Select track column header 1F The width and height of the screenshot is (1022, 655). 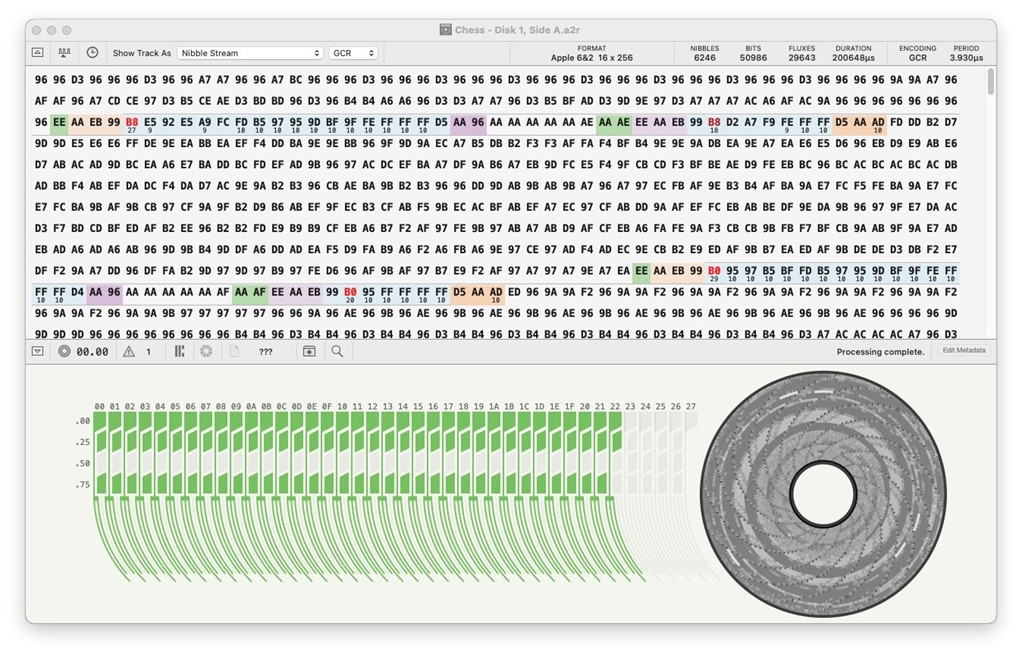tap(570, 406)
